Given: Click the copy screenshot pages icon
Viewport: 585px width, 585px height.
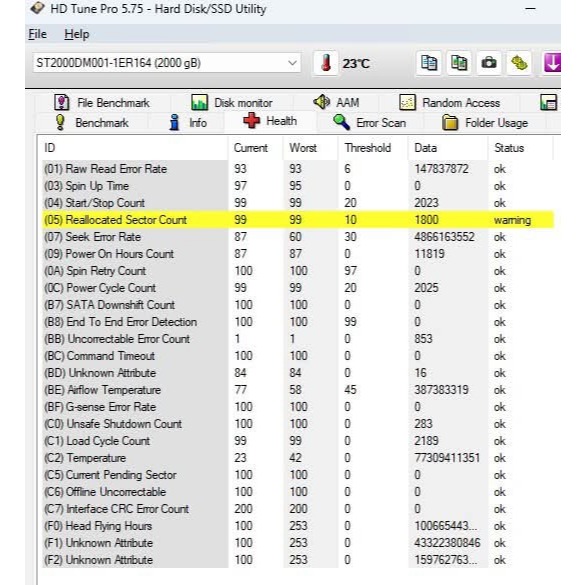Looking at the screenshot, I should click(459, 63).
